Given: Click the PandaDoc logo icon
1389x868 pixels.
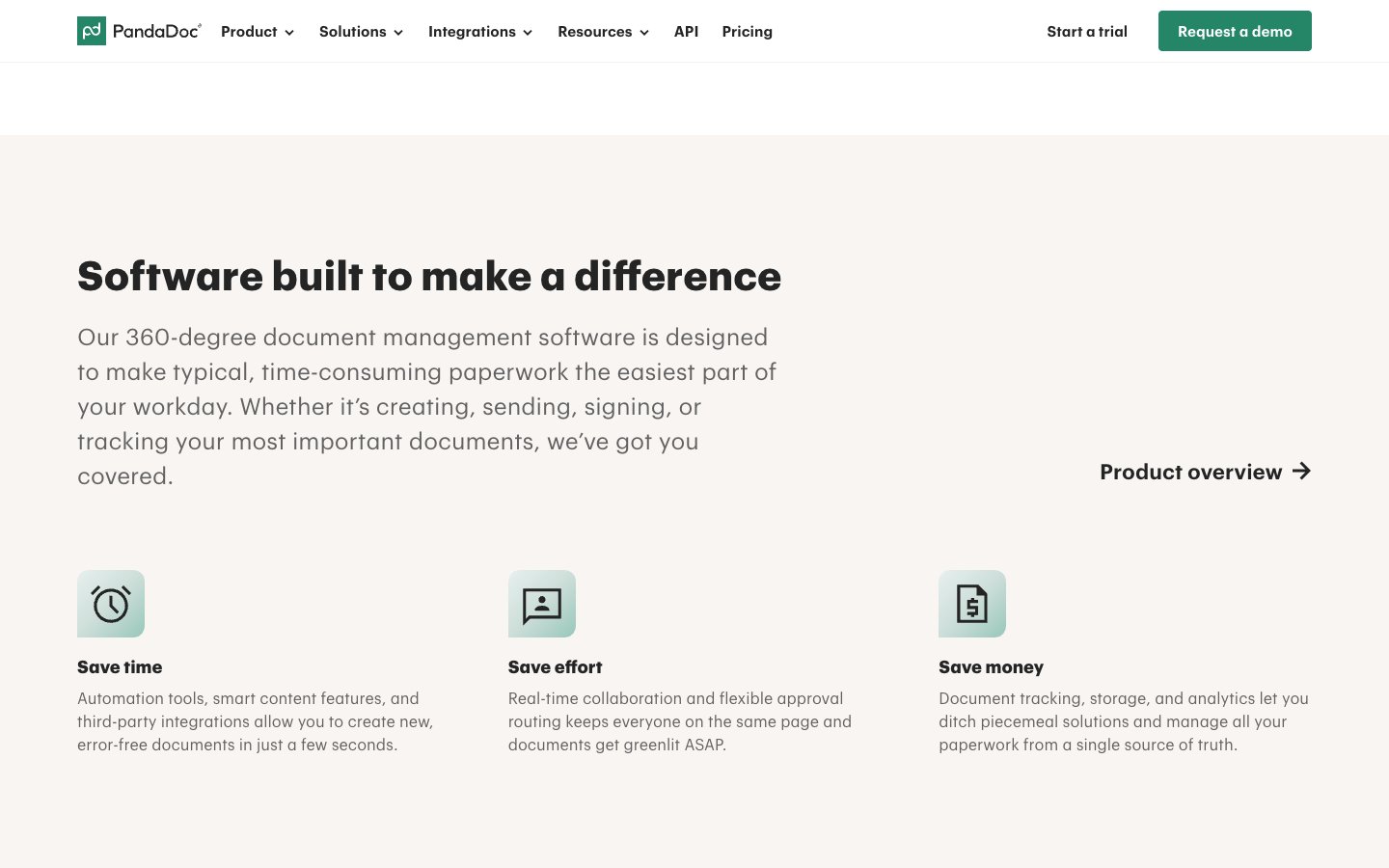Looking at the screenshot, I should click(92, 31).
